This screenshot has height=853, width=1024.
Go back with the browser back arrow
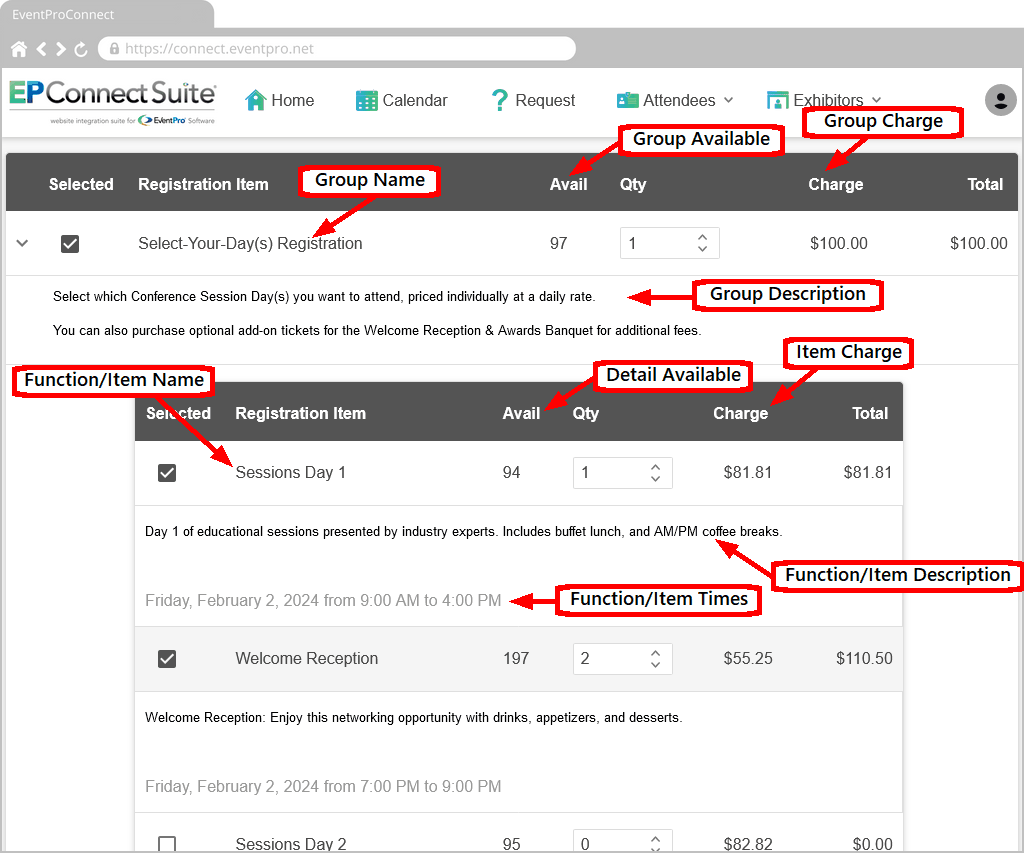click(x=41, y=49)
